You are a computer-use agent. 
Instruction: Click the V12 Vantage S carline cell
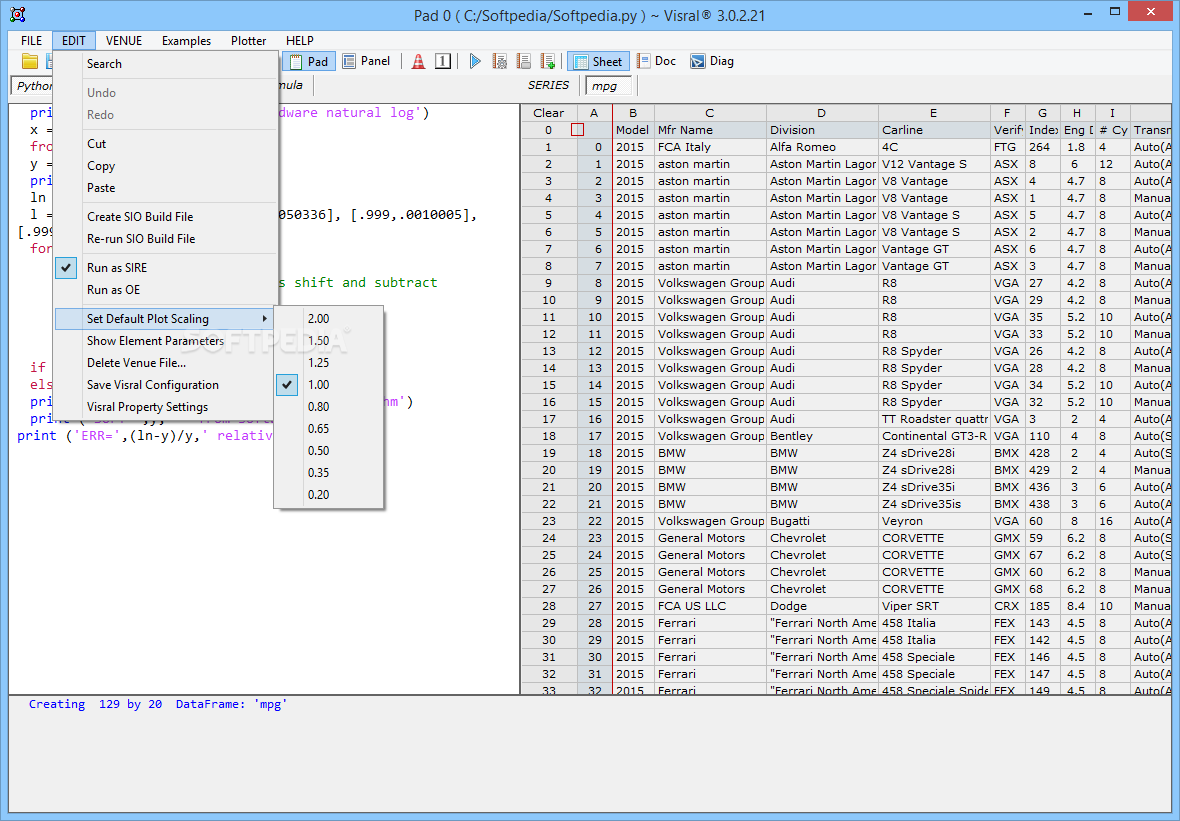point(934,164)
